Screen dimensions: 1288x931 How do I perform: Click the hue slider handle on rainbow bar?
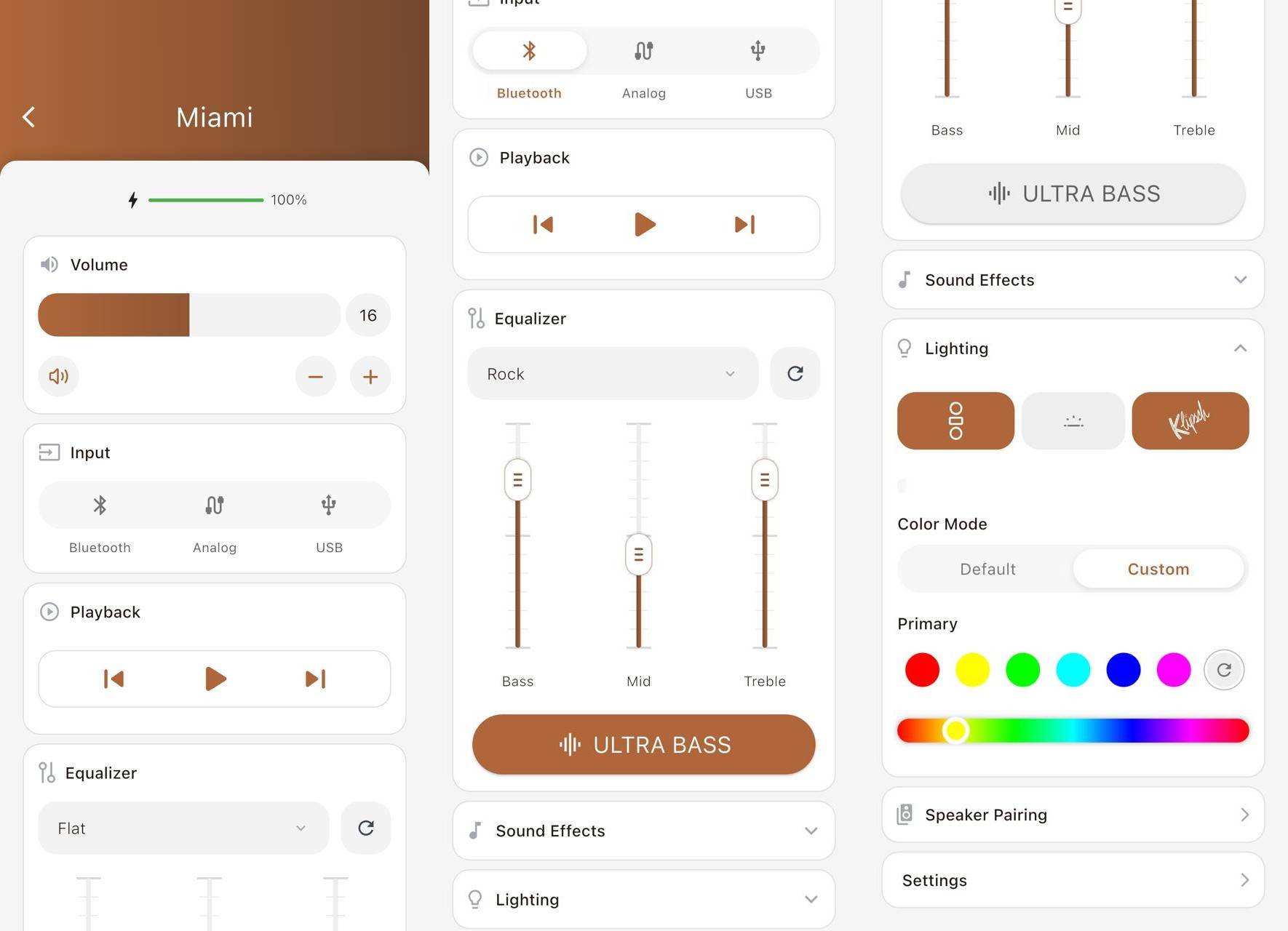coord(955,730)
